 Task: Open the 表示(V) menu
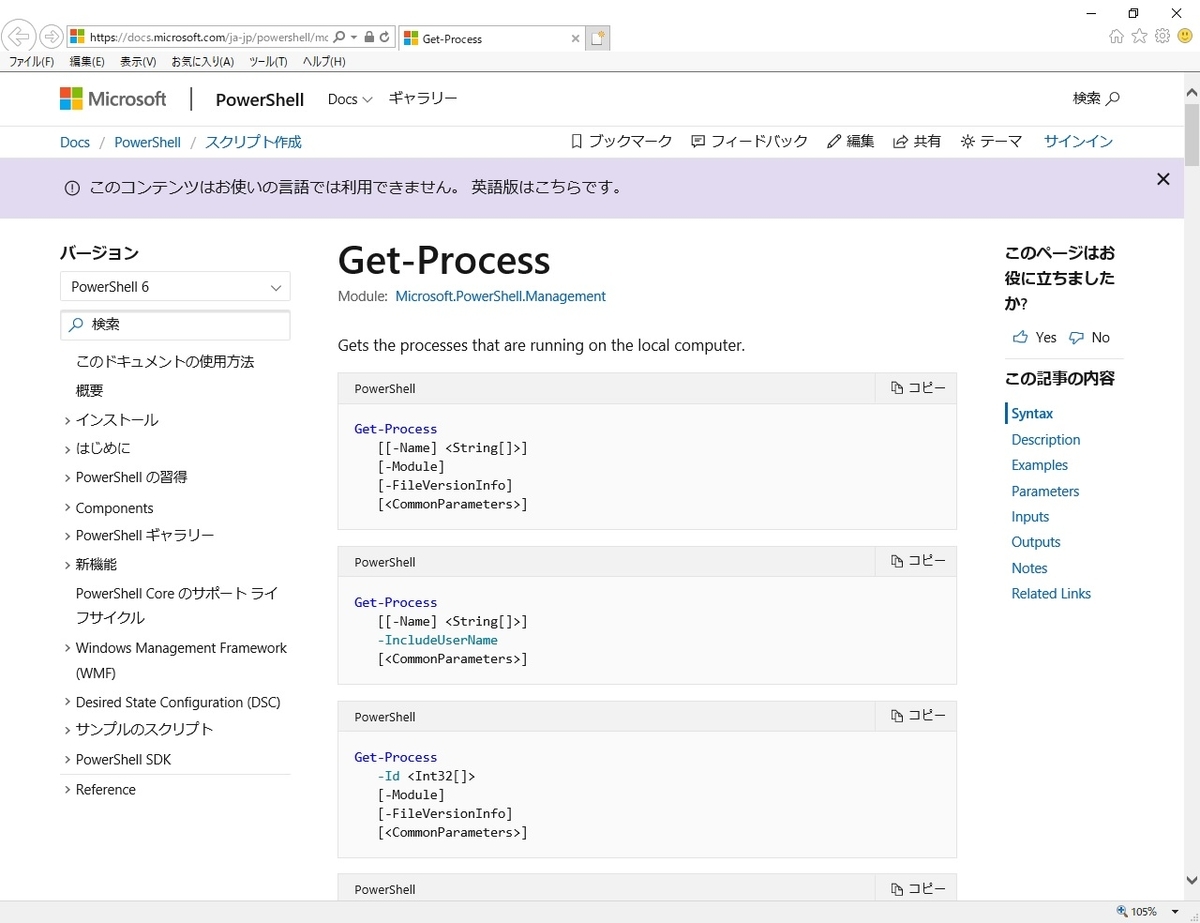click(x=138, y=62)
